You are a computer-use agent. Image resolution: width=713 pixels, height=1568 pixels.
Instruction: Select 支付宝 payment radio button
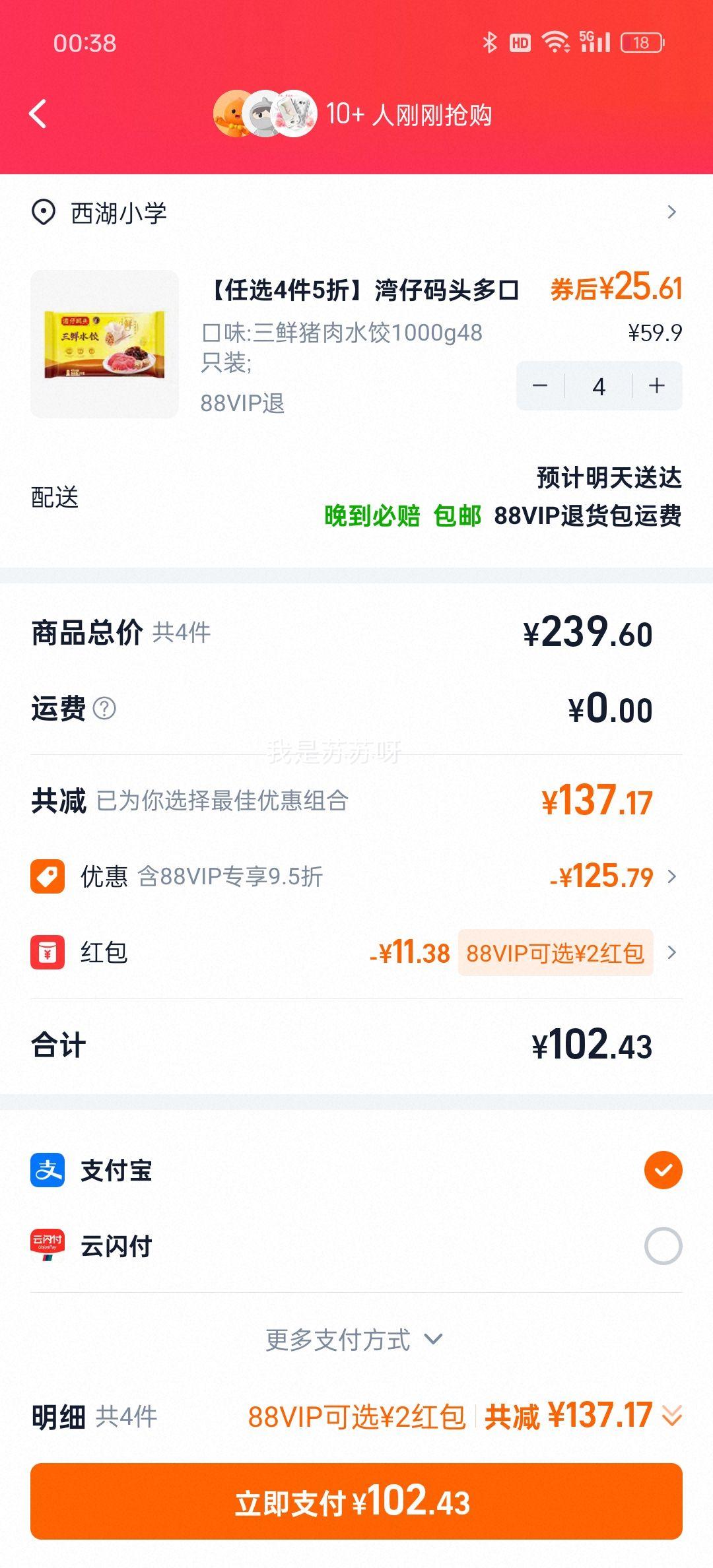coord(663,1170)
